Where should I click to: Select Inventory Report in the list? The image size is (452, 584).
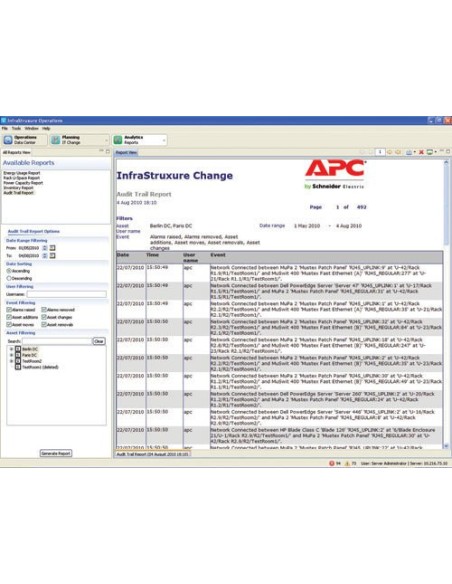click(18, 188)
